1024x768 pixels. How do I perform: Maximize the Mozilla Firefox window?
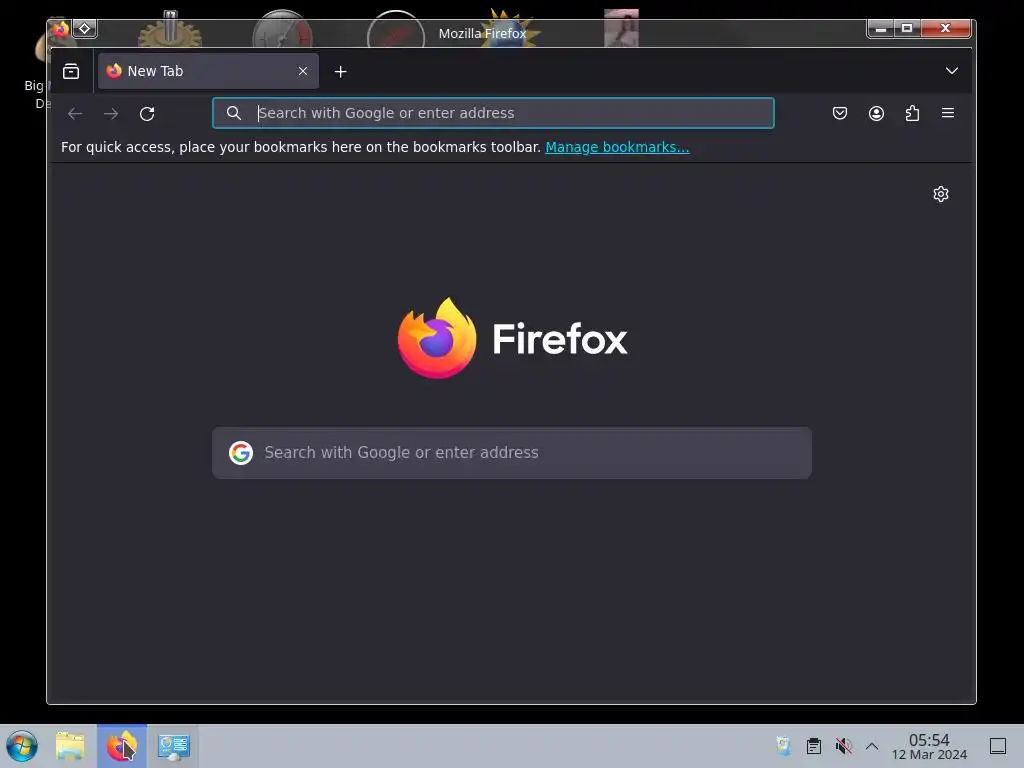[x=907, y=28]
